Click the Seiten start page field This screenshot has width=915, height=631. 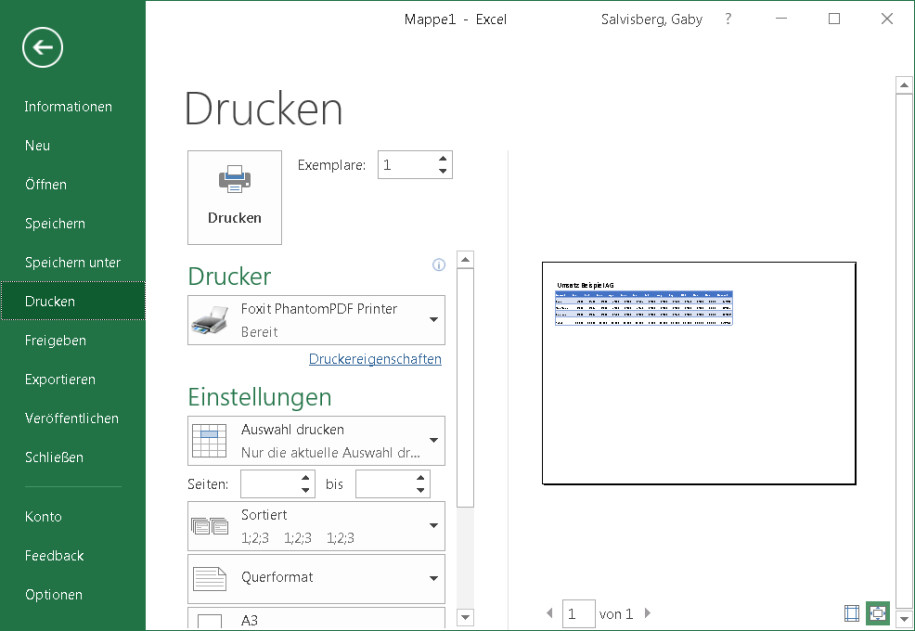pos(268,484)
